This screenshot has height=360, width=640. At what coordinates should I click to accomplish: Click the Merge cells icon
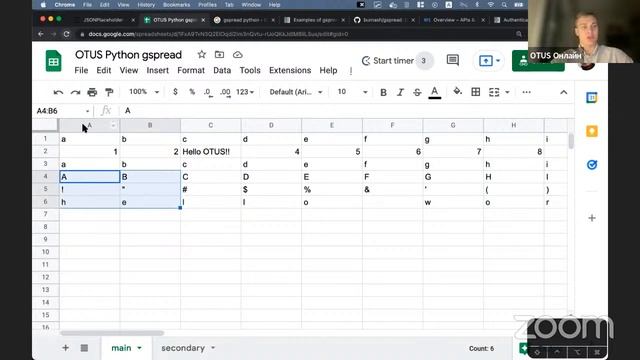[494, 92]
